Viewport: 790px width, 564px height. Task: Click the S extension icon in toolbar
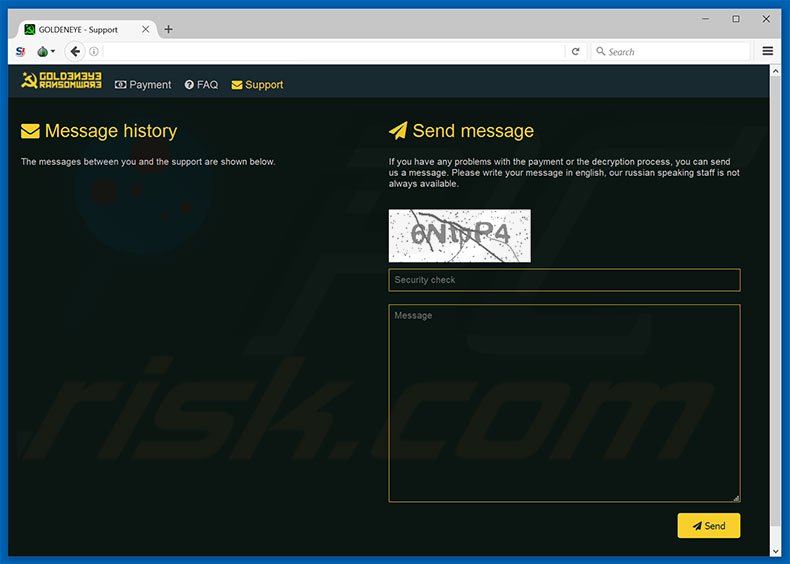tap(20, 51)
